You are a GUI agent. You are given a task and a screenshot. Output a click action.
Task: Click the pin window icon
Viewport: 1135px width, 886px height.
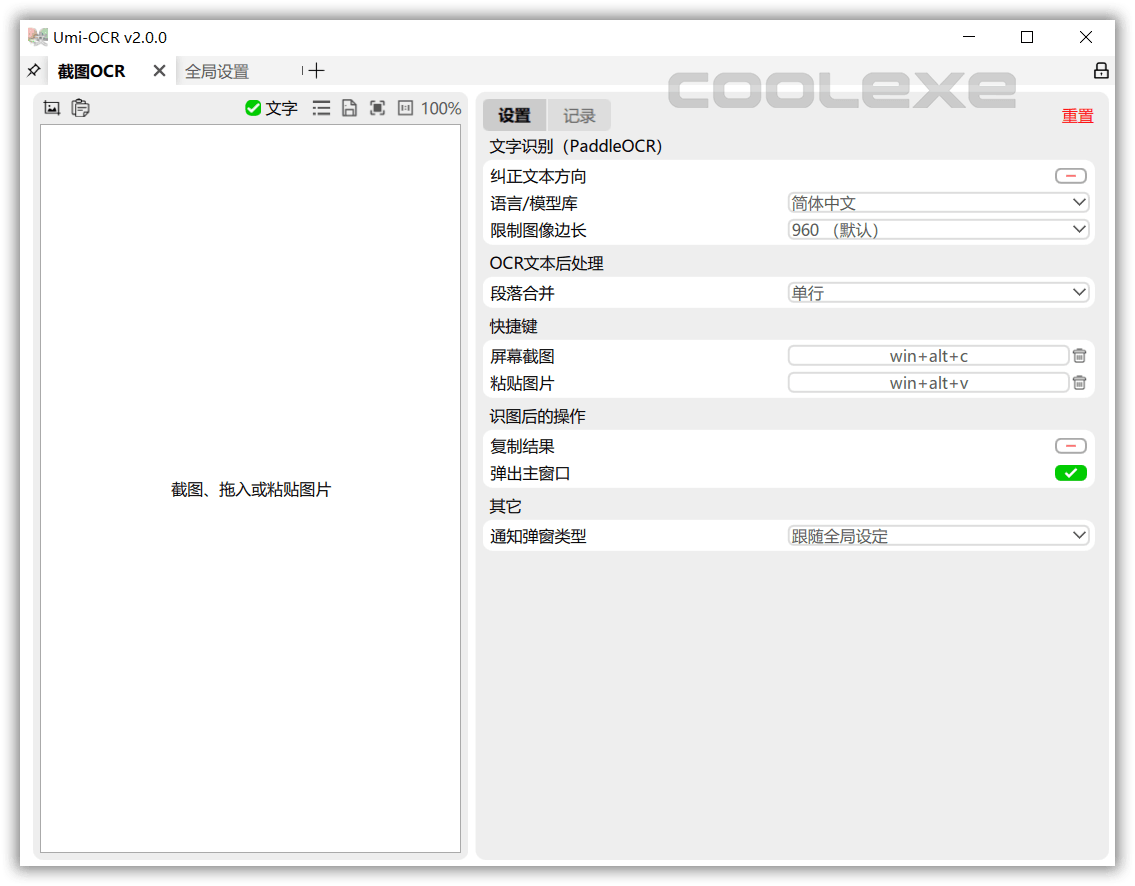click(33, 70)
